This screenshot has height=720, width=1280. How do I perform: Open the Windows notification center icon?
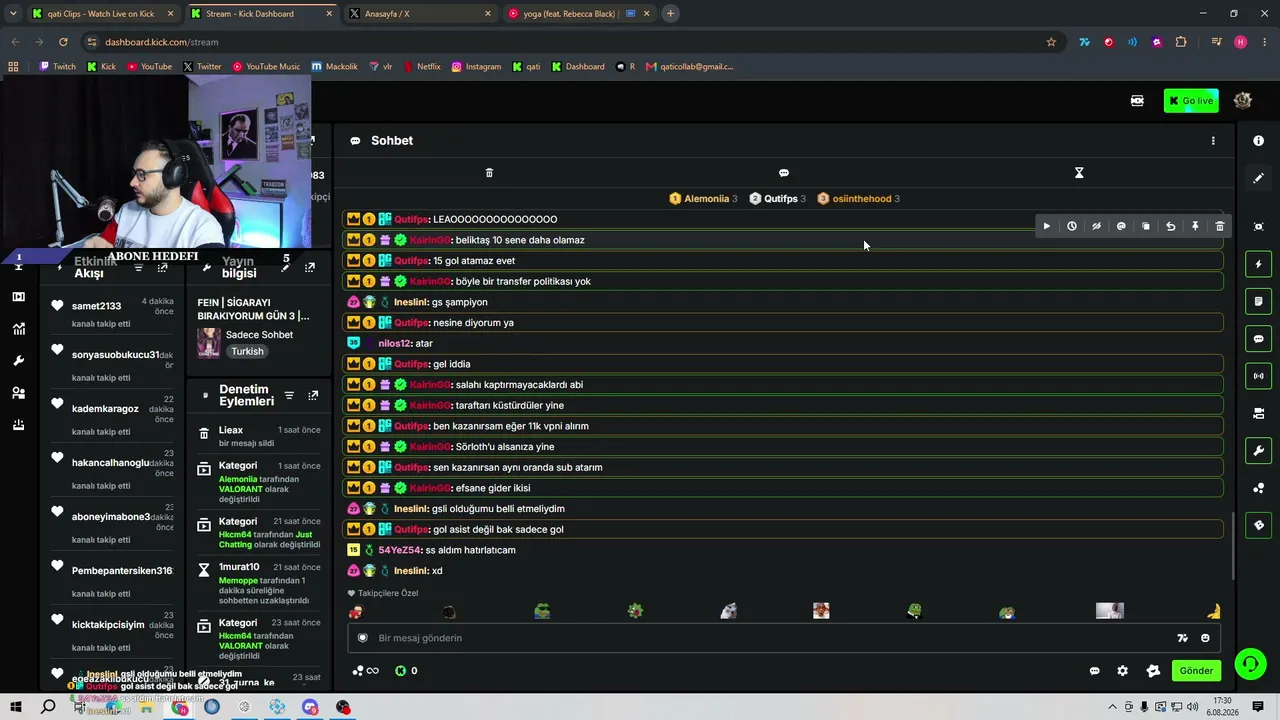[1258, 707]
